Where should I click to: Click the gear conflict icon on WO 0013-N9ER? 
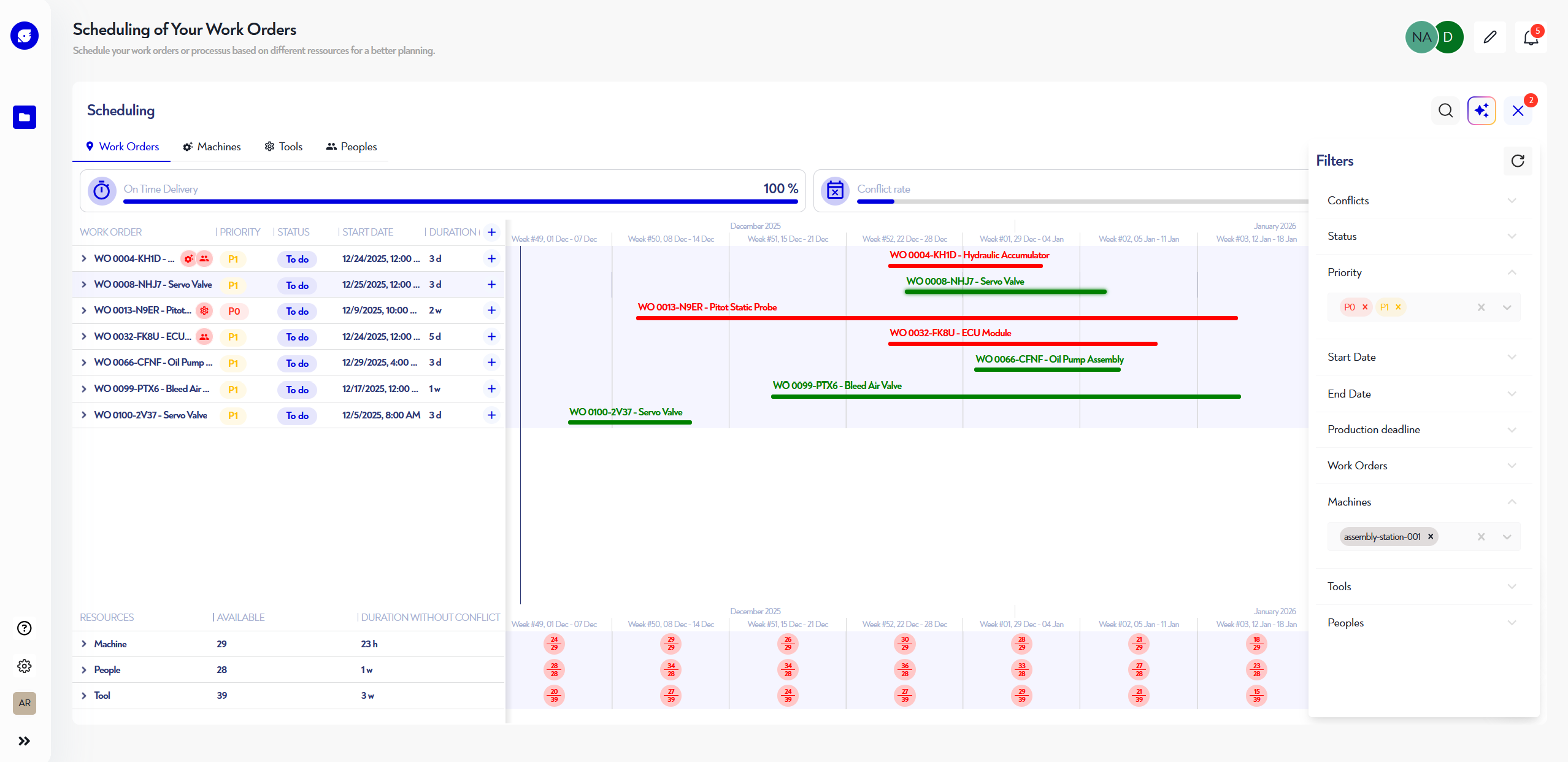click(204, 310)
